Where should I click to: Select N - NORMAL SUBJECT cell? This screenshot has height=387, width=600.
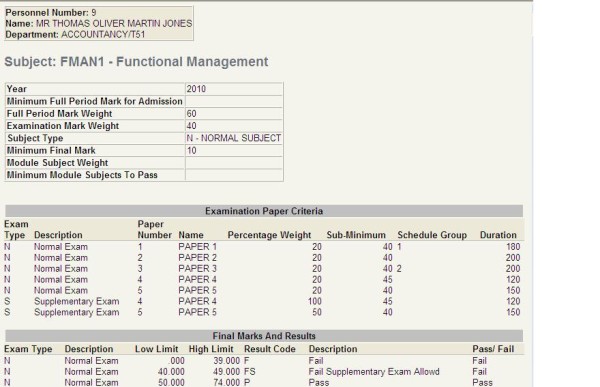(x=234, y=138)
